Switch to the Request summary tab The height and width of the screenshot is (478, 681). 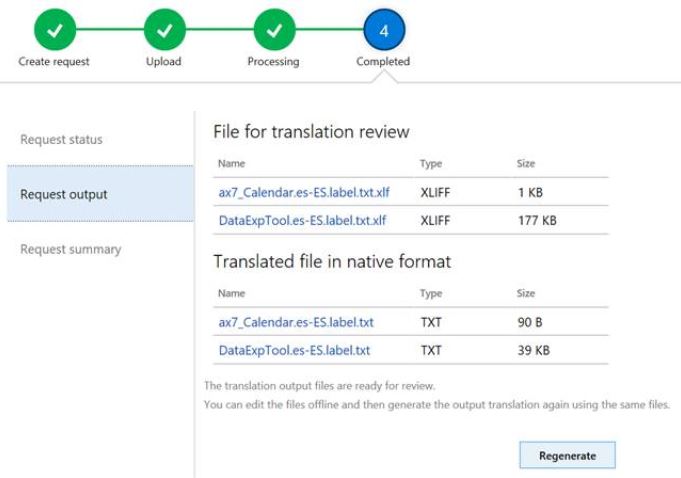tap(71, 249)
